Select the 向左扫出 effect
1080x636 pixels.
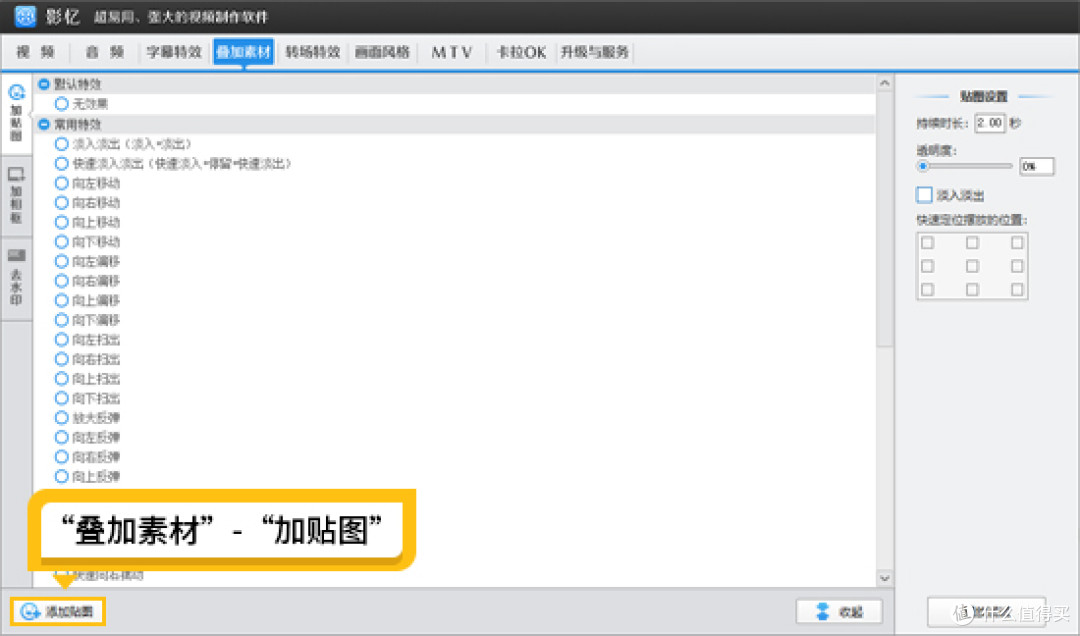pyautogui.click(x=61, y=340)
